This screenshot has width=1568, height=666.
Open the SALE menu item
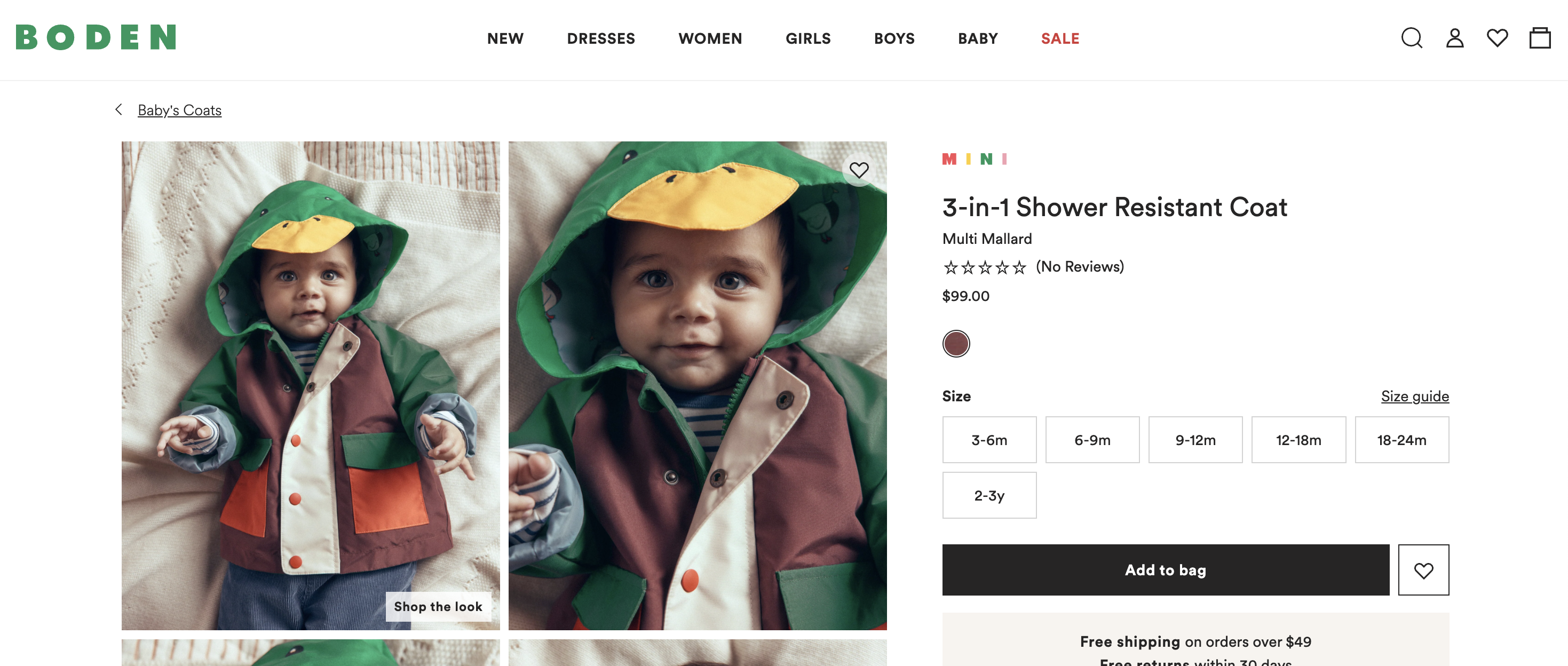click(1060, 38)
